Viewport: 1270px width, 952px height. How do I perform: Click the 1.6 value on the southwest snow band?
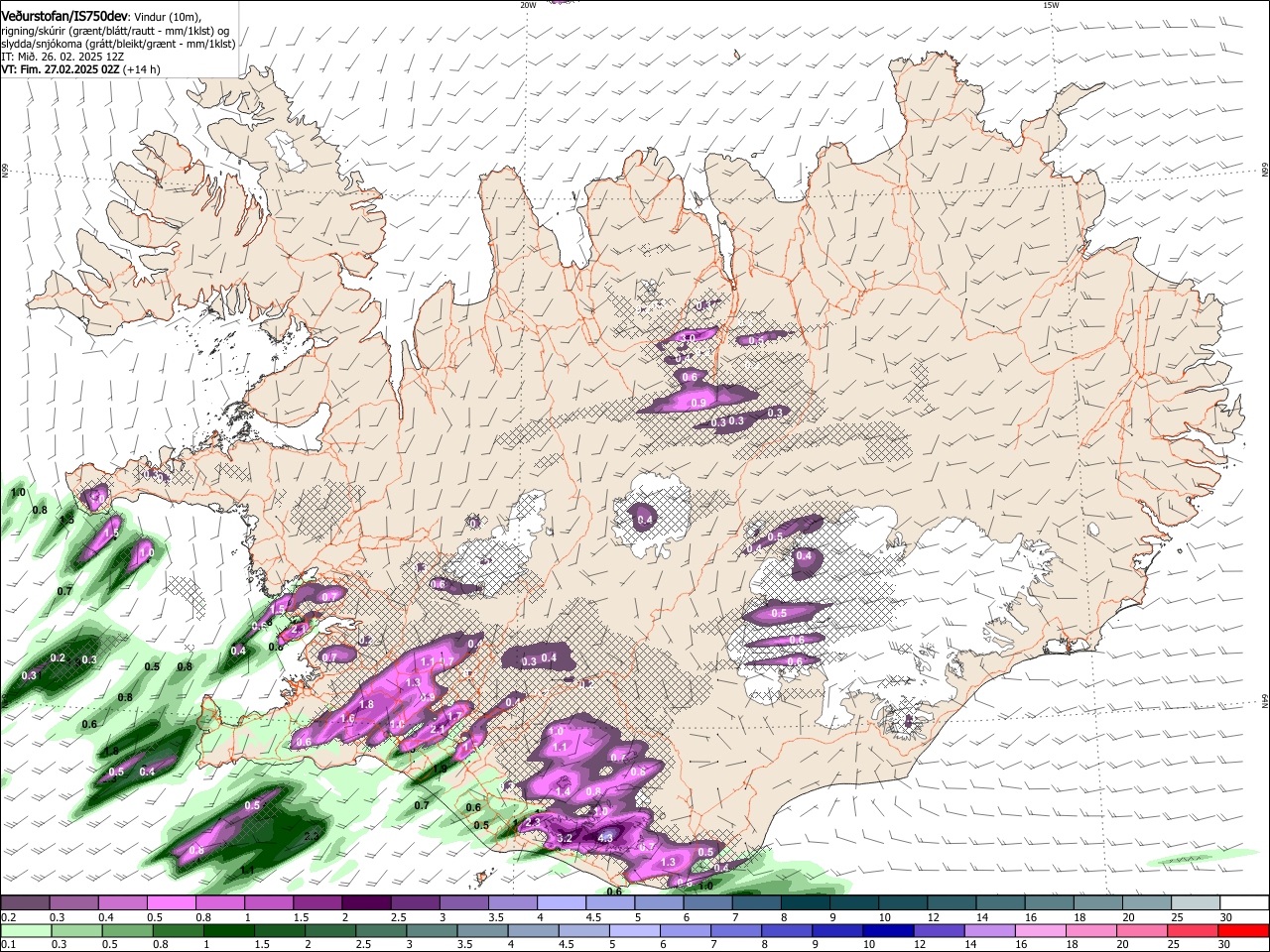(x=347, y=718)
